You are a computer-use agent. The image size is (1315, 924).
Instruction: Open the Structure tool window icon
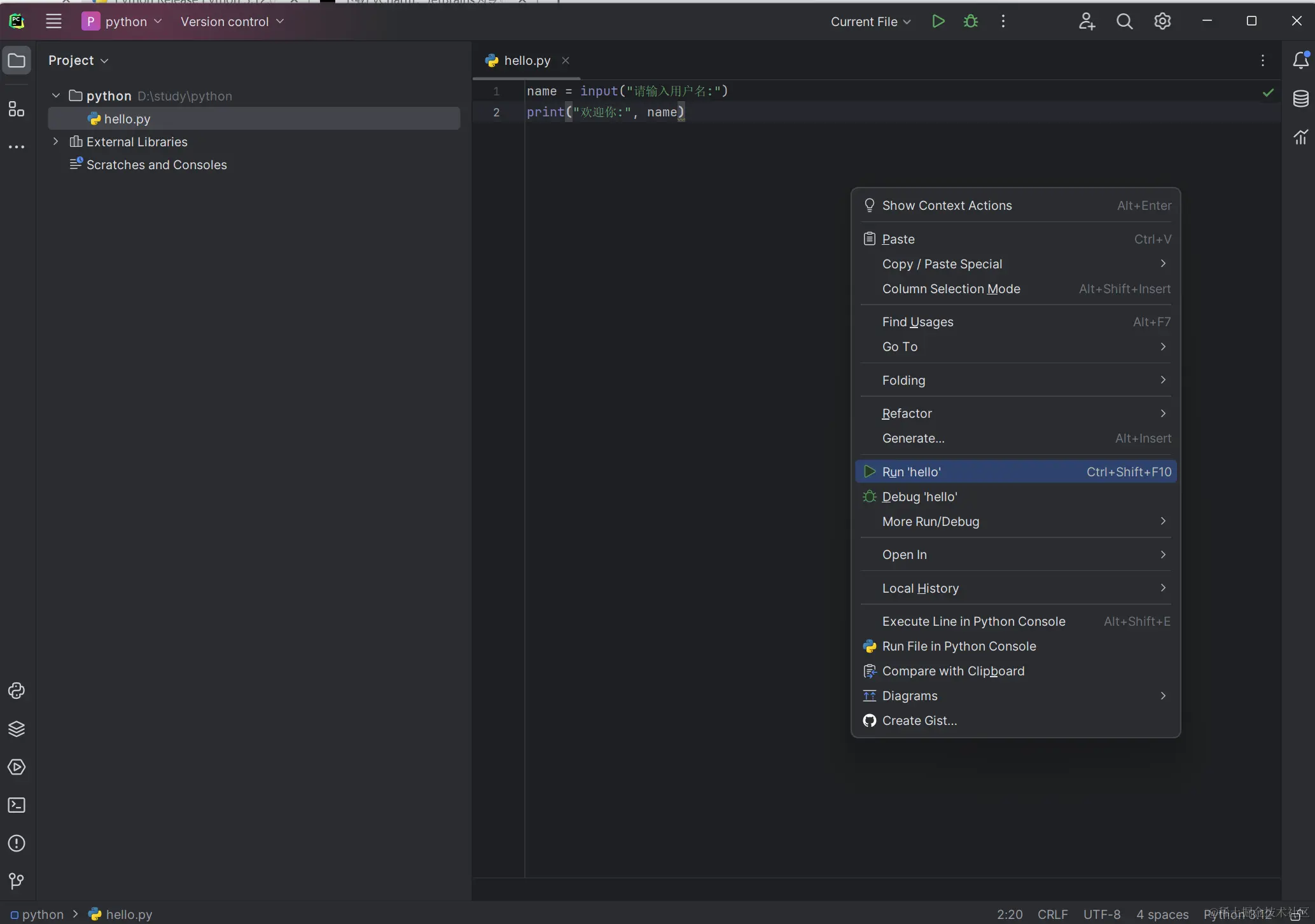[17, 109]
